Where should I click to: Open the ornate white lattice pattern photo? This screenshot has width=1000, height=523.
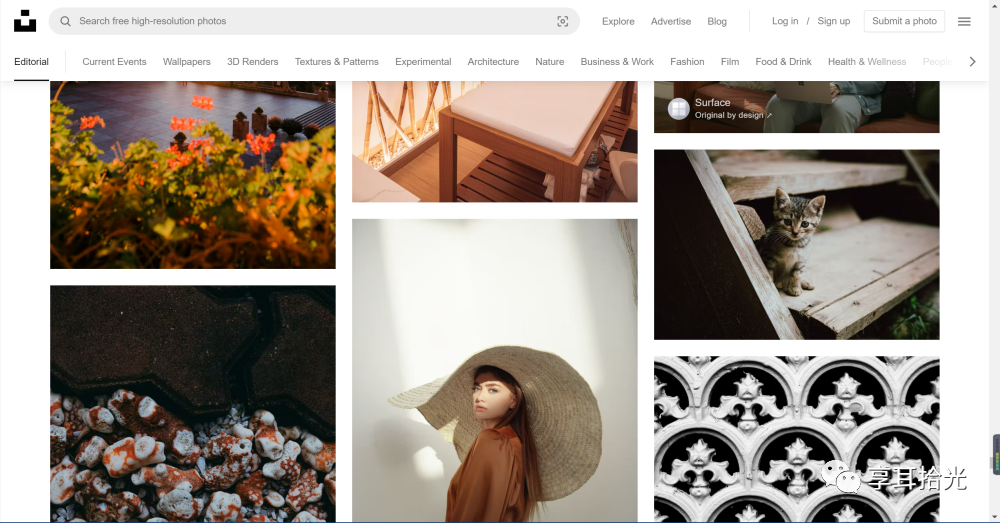tap(797, 439)
